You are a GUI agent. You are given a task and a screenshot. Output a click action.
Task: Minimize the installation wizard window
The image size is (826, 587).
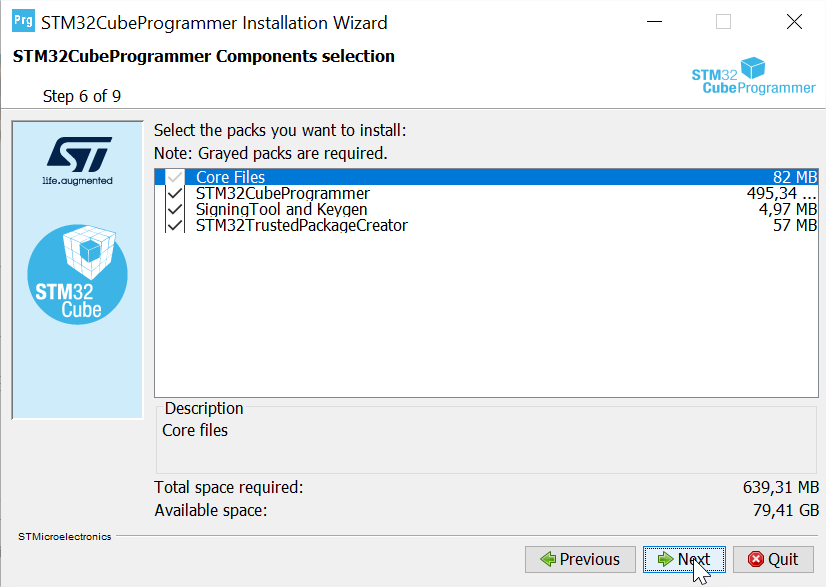654,22
